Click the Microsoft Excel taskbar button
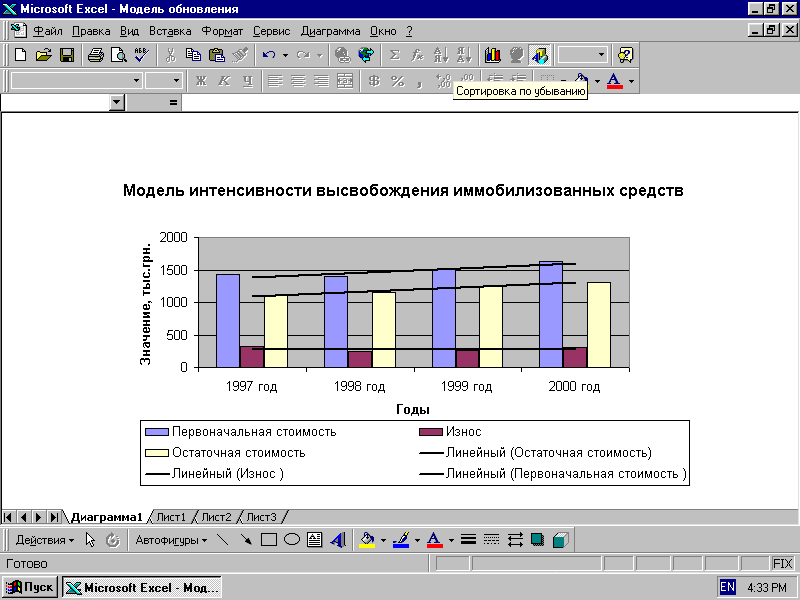 142,587
